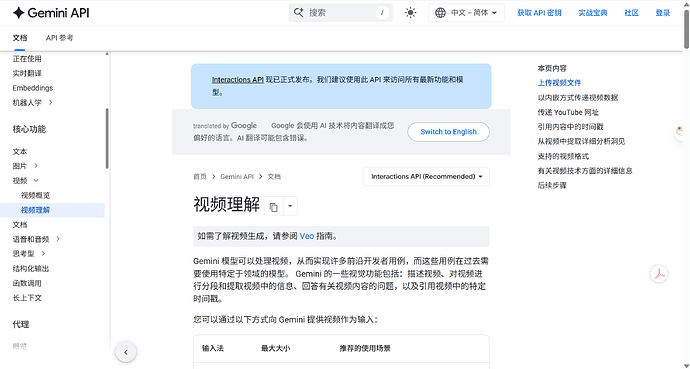
Task: Open 文本 in the sidebar
Action: point(20,151)
